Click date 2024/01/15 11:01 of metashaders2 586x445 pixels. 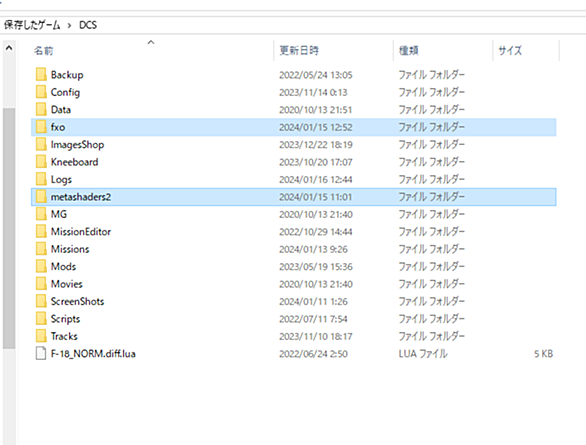pos(316,197)
